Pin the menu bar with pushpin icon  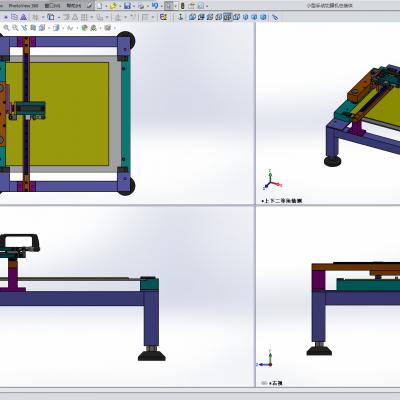tap(89, 6)
